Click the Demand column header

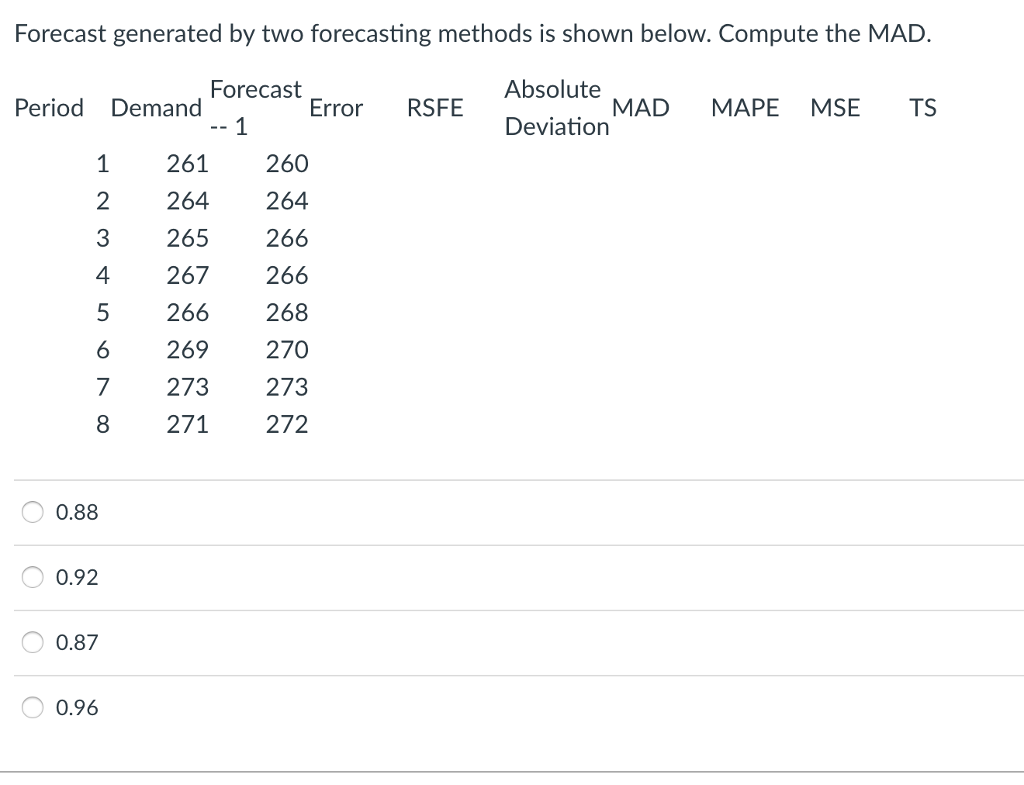(x=156, y=108)
